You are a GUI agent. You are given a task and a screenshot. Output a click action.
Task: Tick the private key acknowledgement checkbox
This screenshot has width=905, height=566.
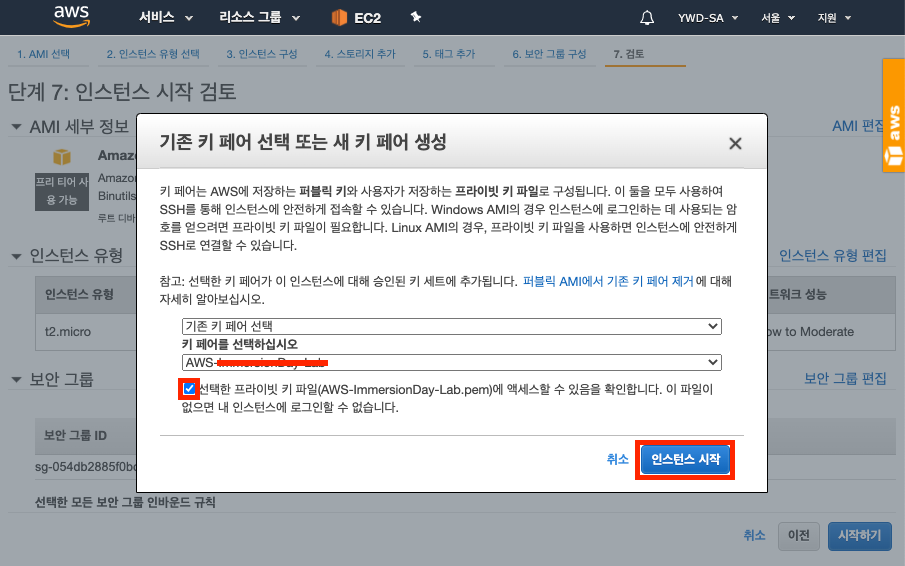pos(189,389)
